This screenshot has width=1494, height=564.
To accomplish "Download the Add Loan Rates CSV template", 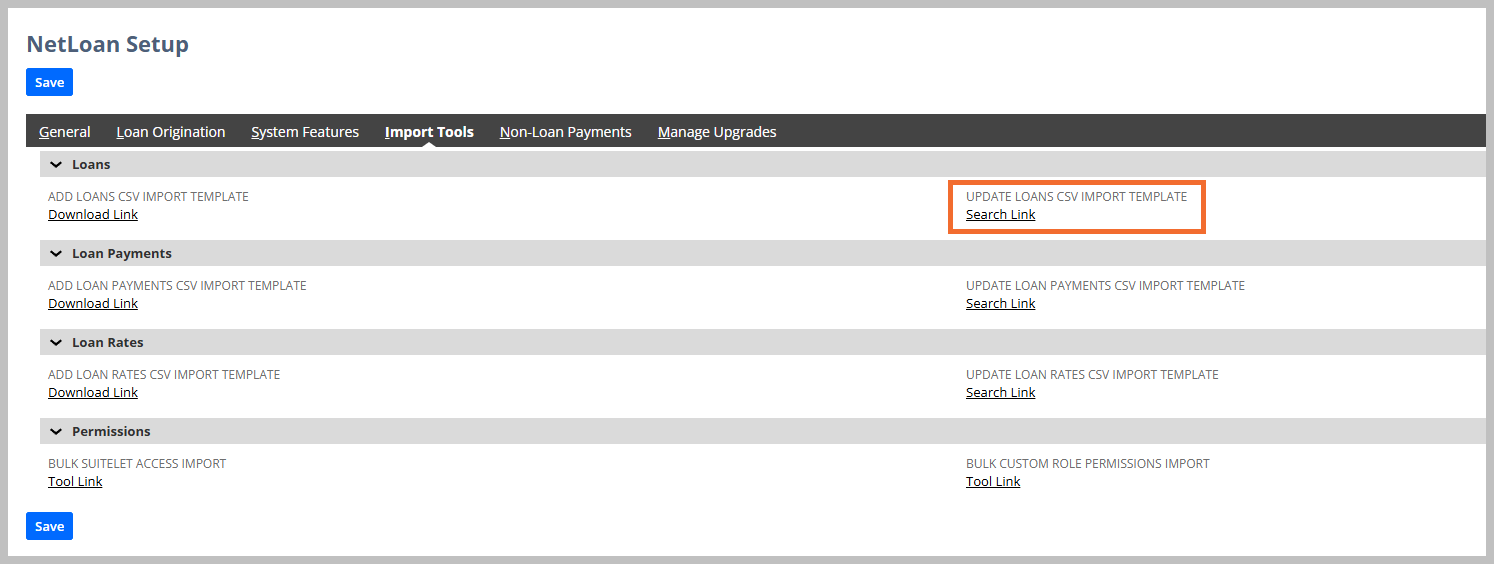I will click(93, 392).
